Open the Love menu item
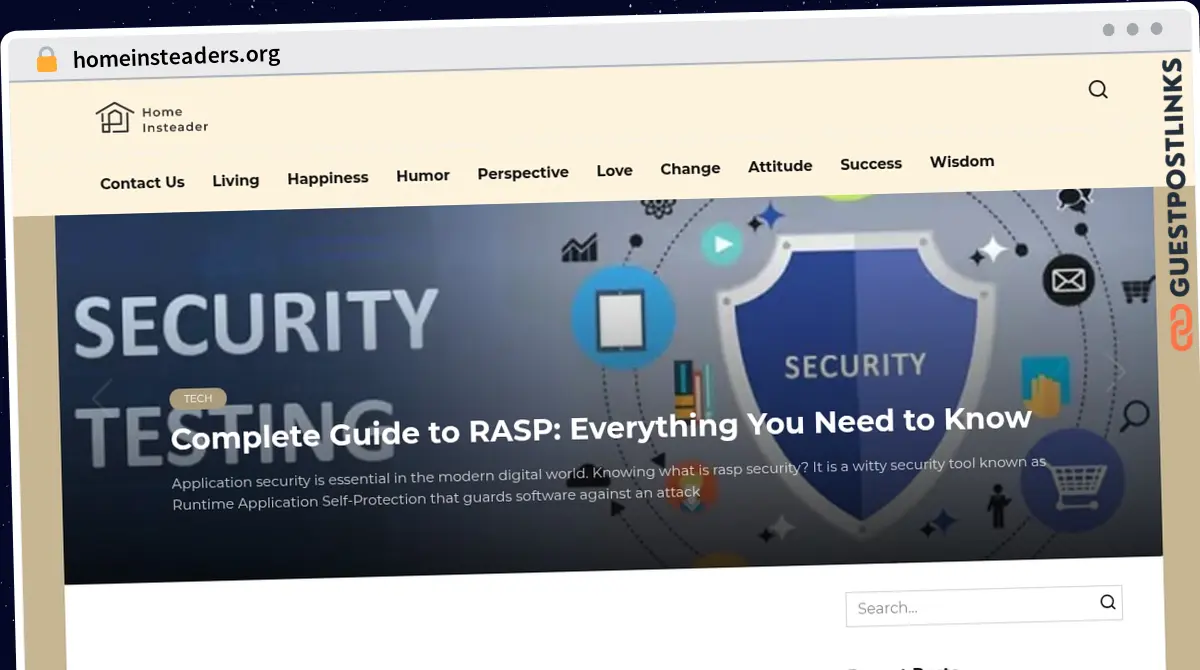 coord(614,171)
